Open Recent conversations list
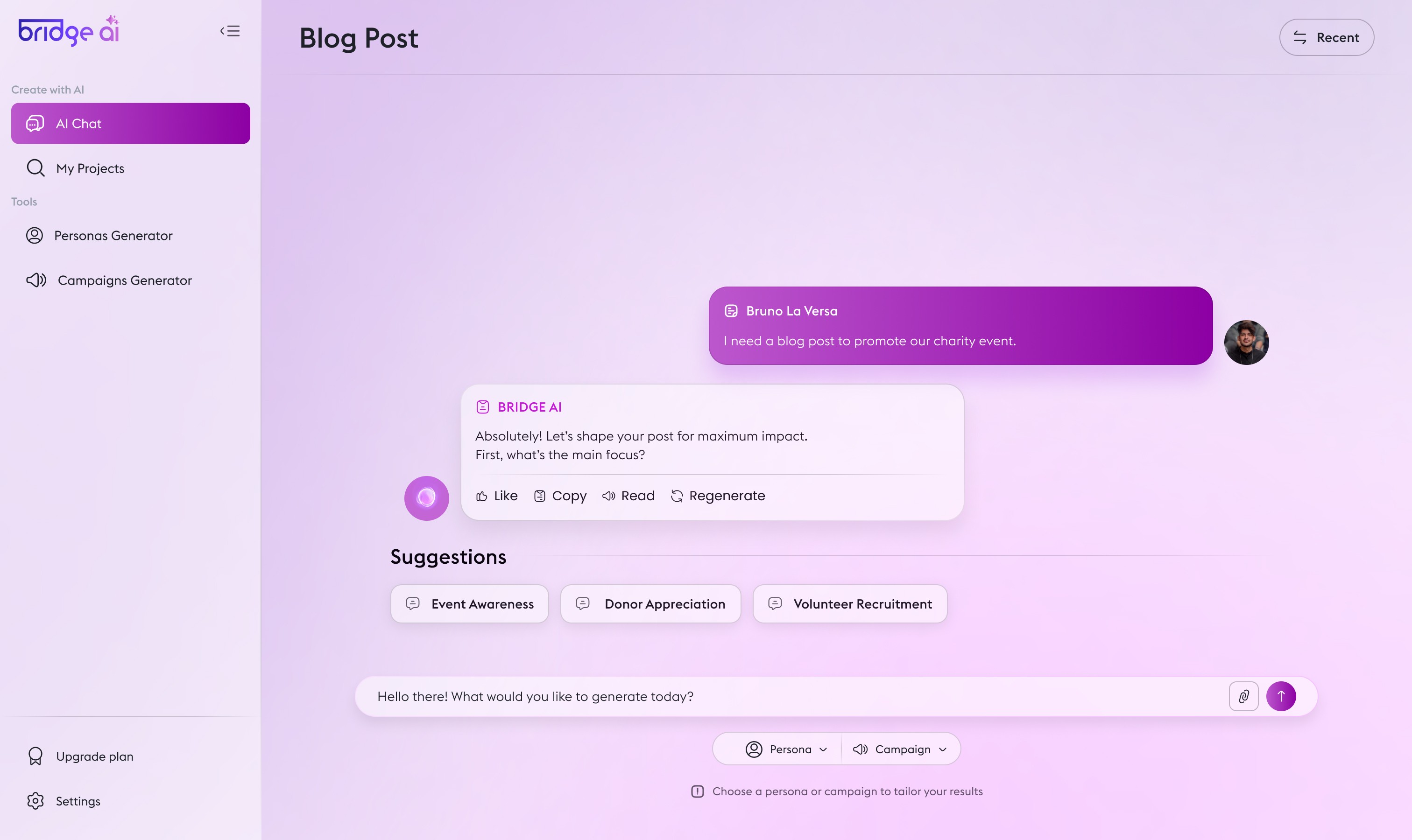This screenshot has width=1412, height=840. (1326, 37)
